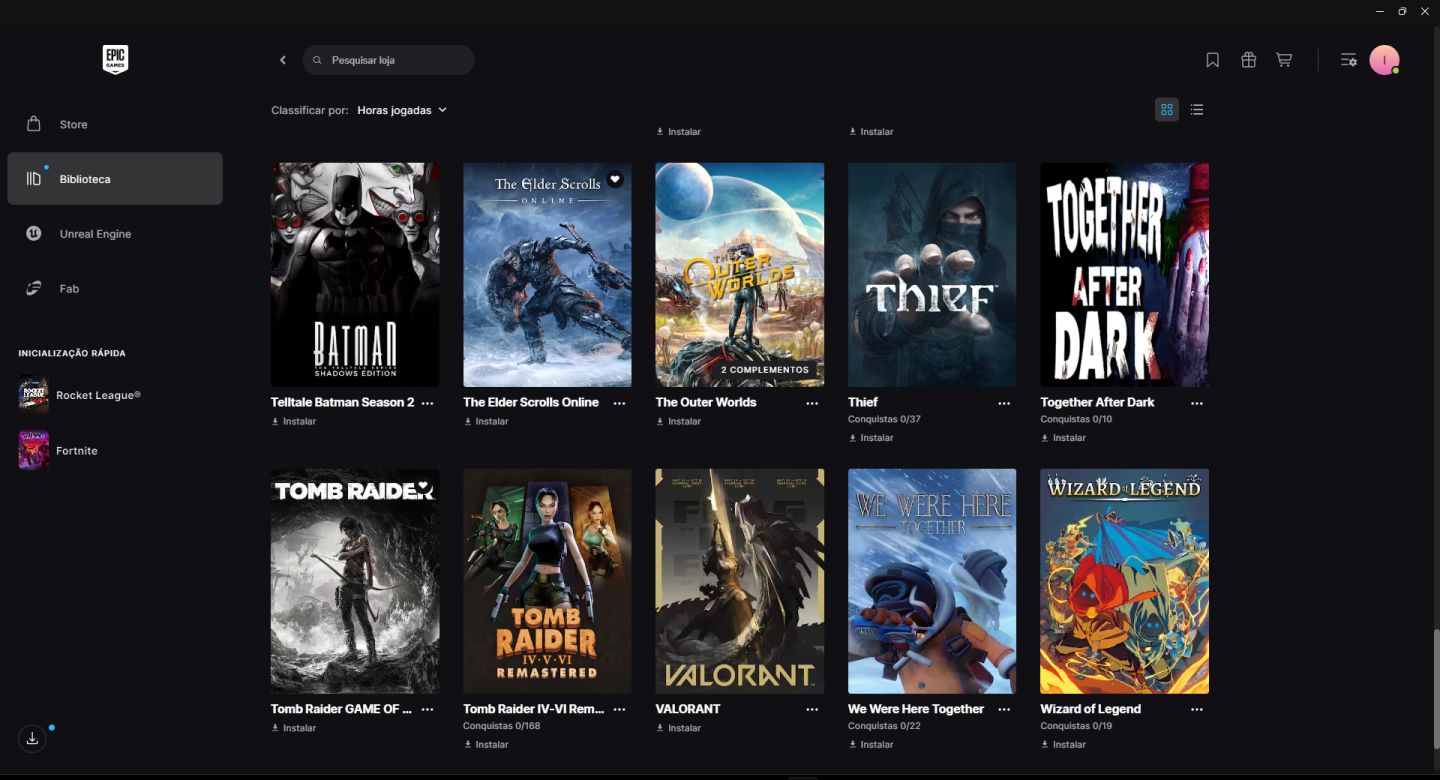This screenshot has height=780, width=1440.
Task: Open the user profile avatar
Action: (x=1384, y=60)
